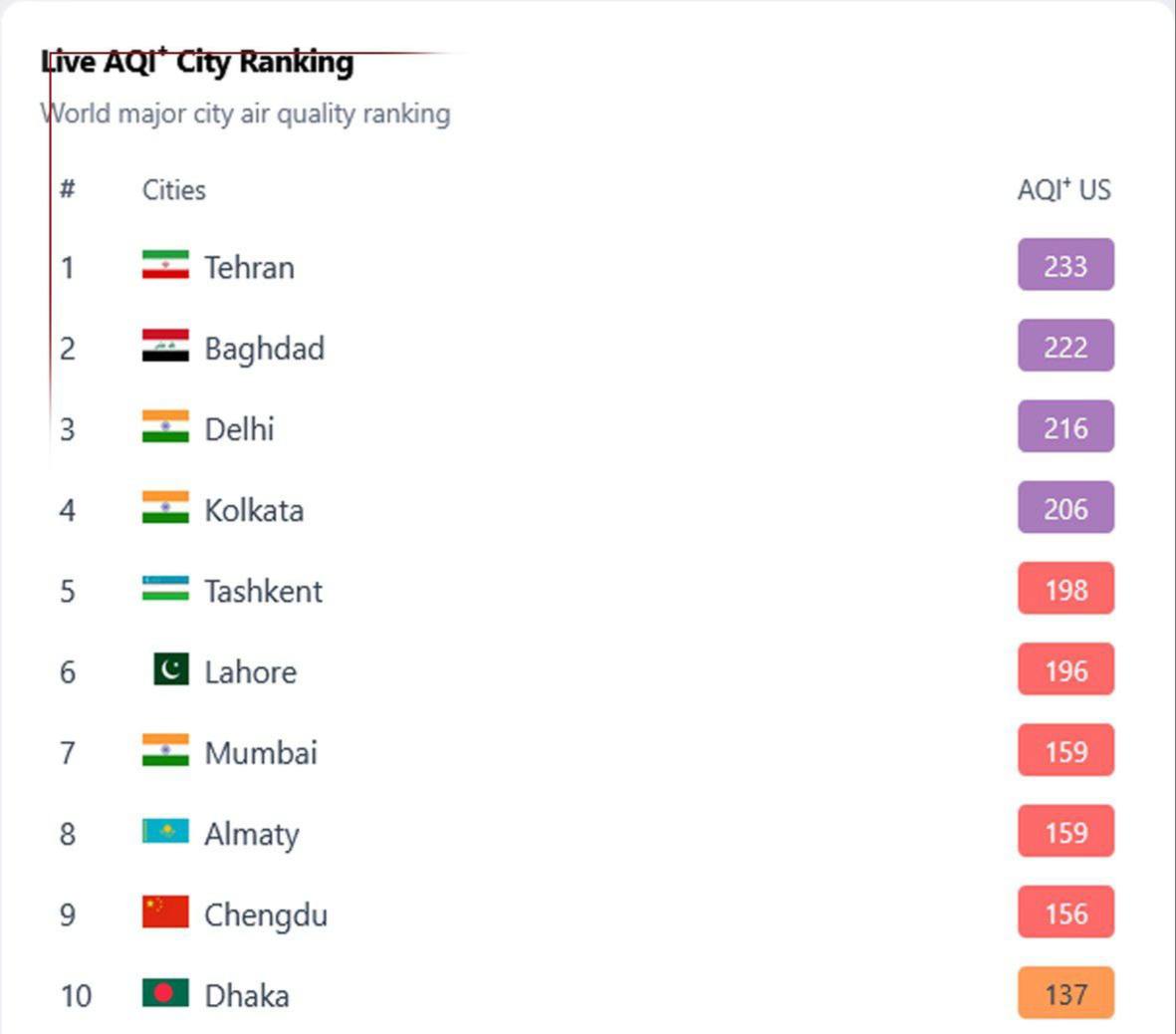Screen dimensions: 1176x1034
Task: Open the Baghdad city link
Action: coord(264,349)
